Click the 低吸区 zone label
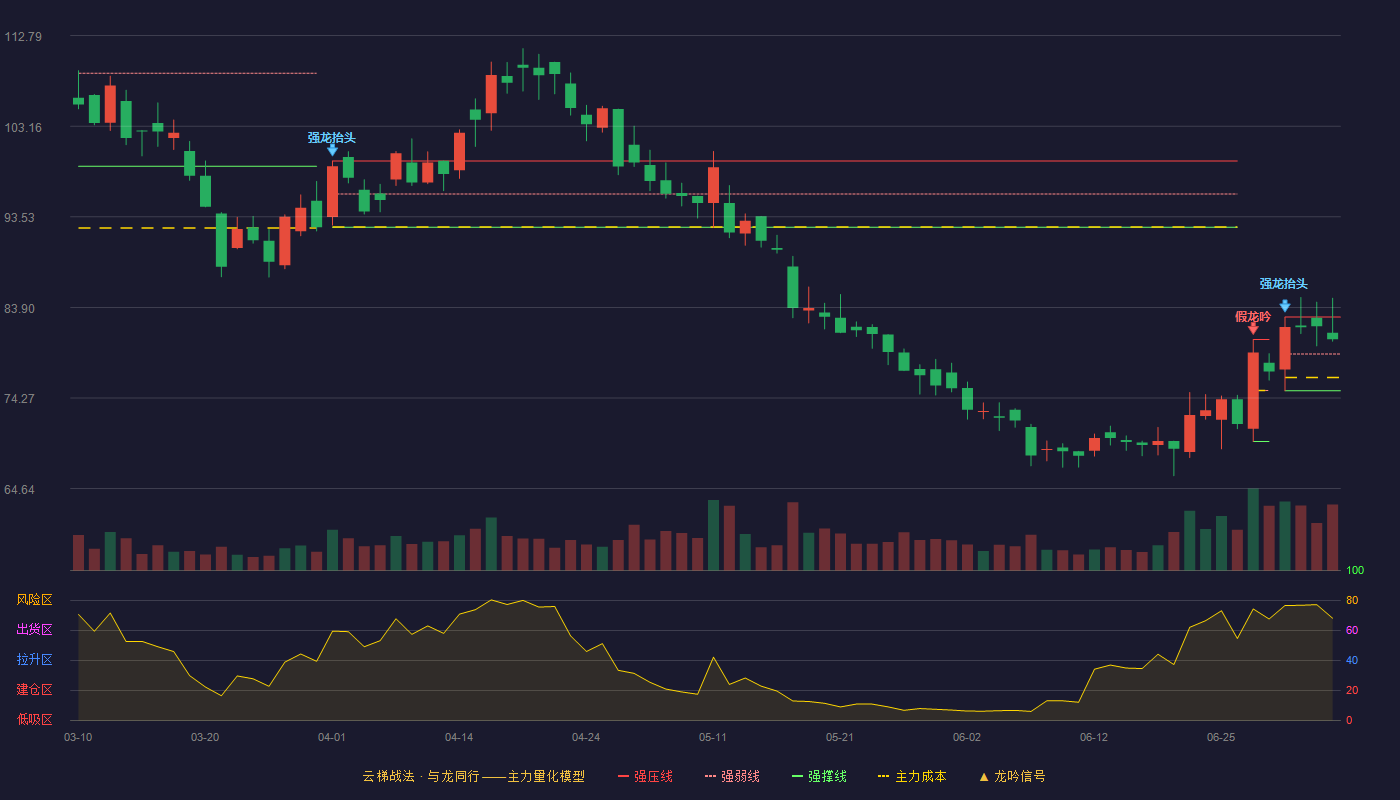The height and width of the screenshot is (800, 1400). [34, 719]
